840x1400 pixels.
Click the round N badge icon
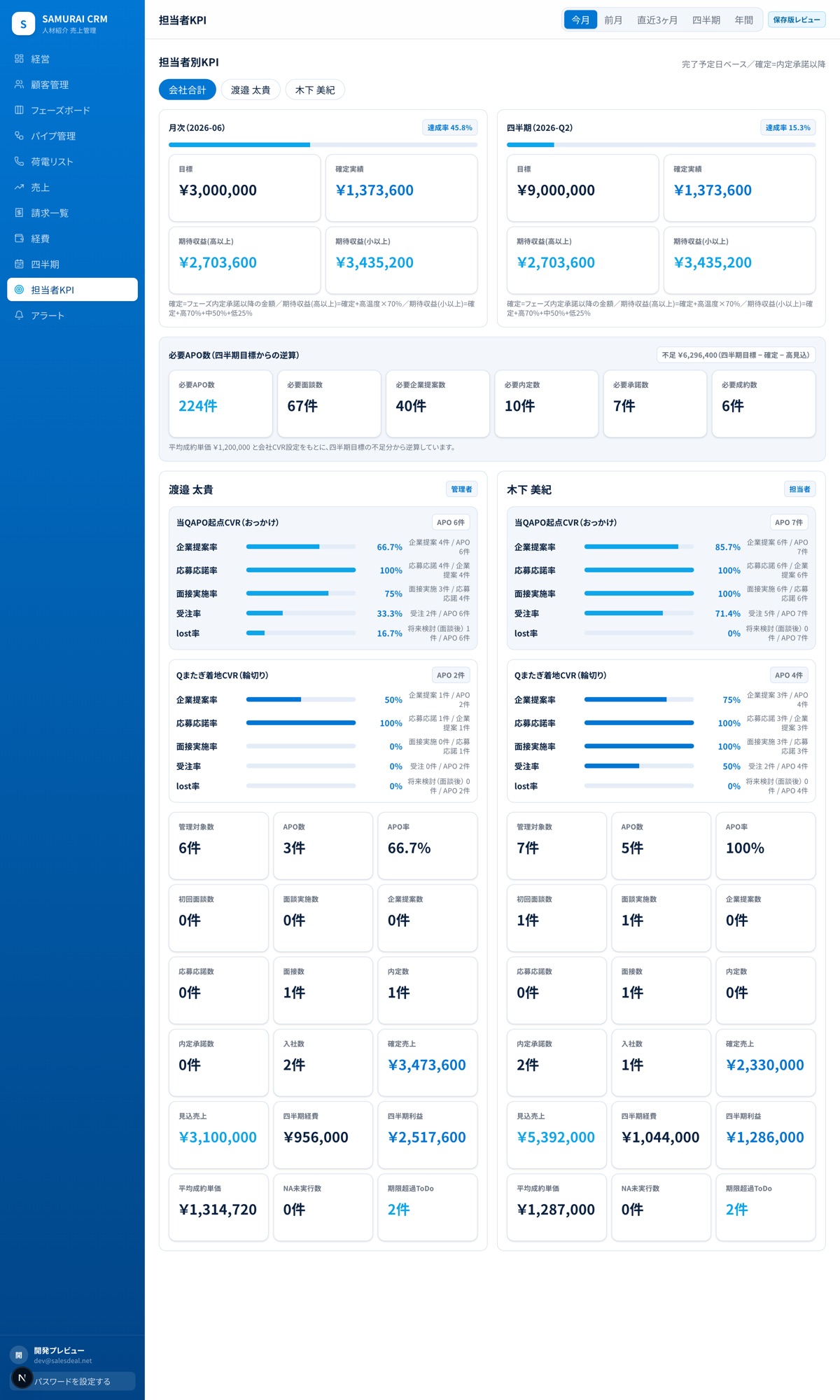coord(22,1378)
